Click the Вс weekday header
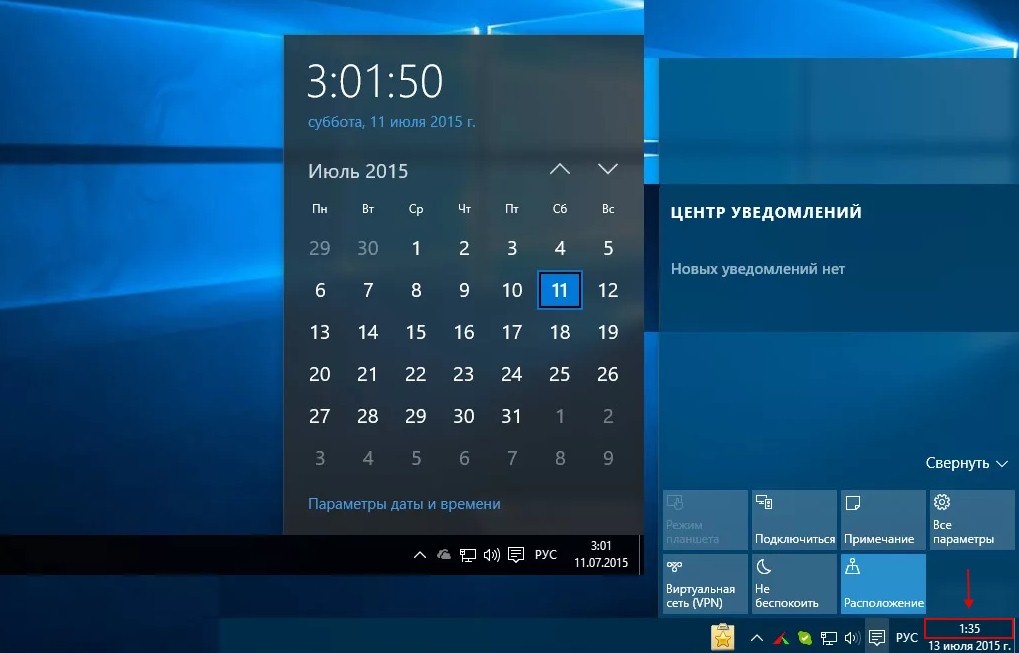1019x653 pixels. [608, 209]
